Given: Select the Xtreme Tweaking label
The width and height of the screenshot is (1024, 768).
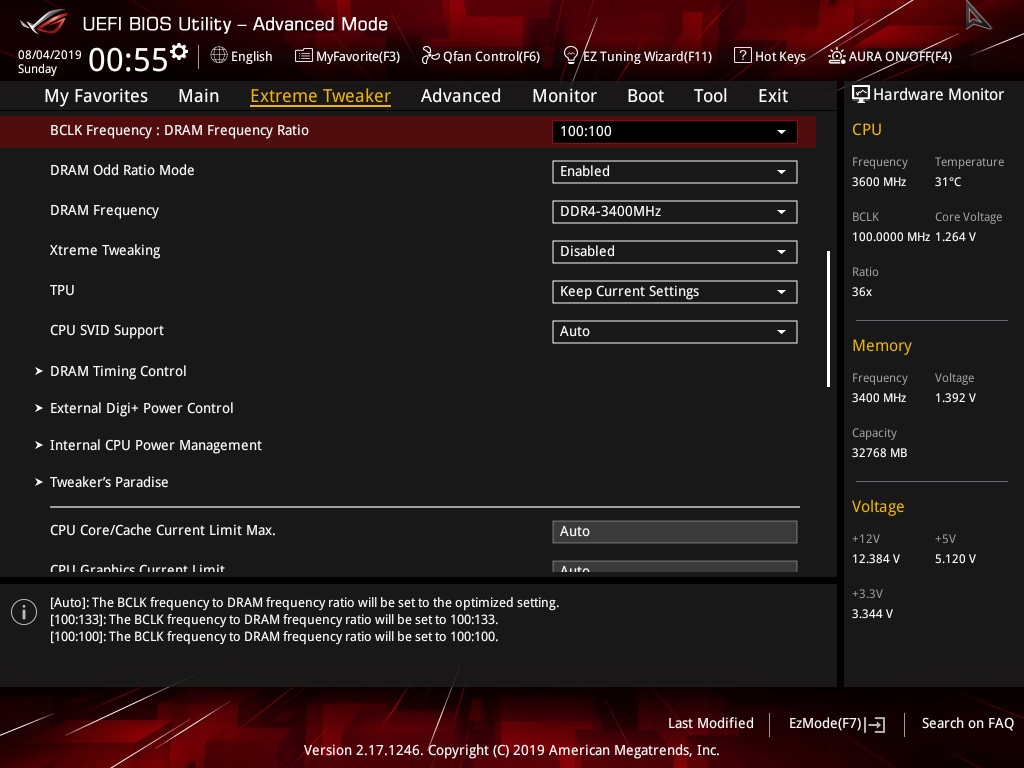Looking at the screenshot, I should 105,250.
